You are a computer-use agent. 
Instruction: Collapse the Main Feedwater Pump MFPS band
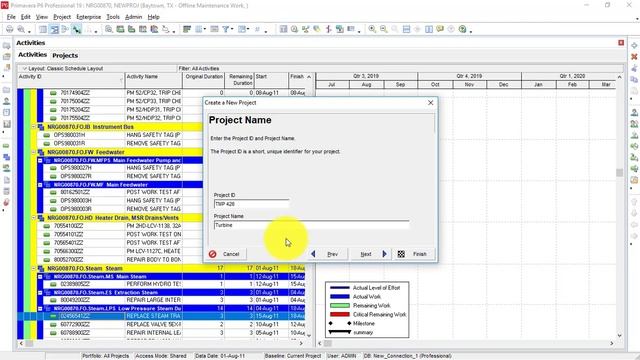click(x=40, y=160)
